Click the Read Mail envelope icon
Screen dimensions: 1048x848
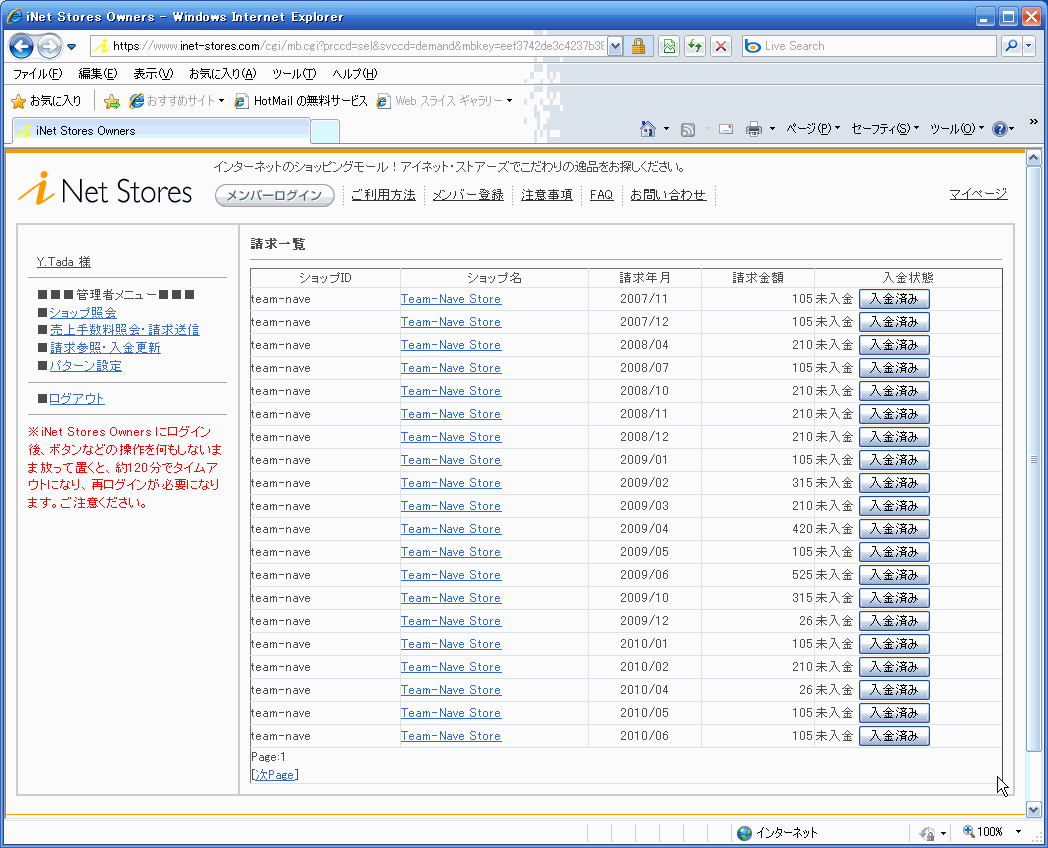[x=725, y=129]
